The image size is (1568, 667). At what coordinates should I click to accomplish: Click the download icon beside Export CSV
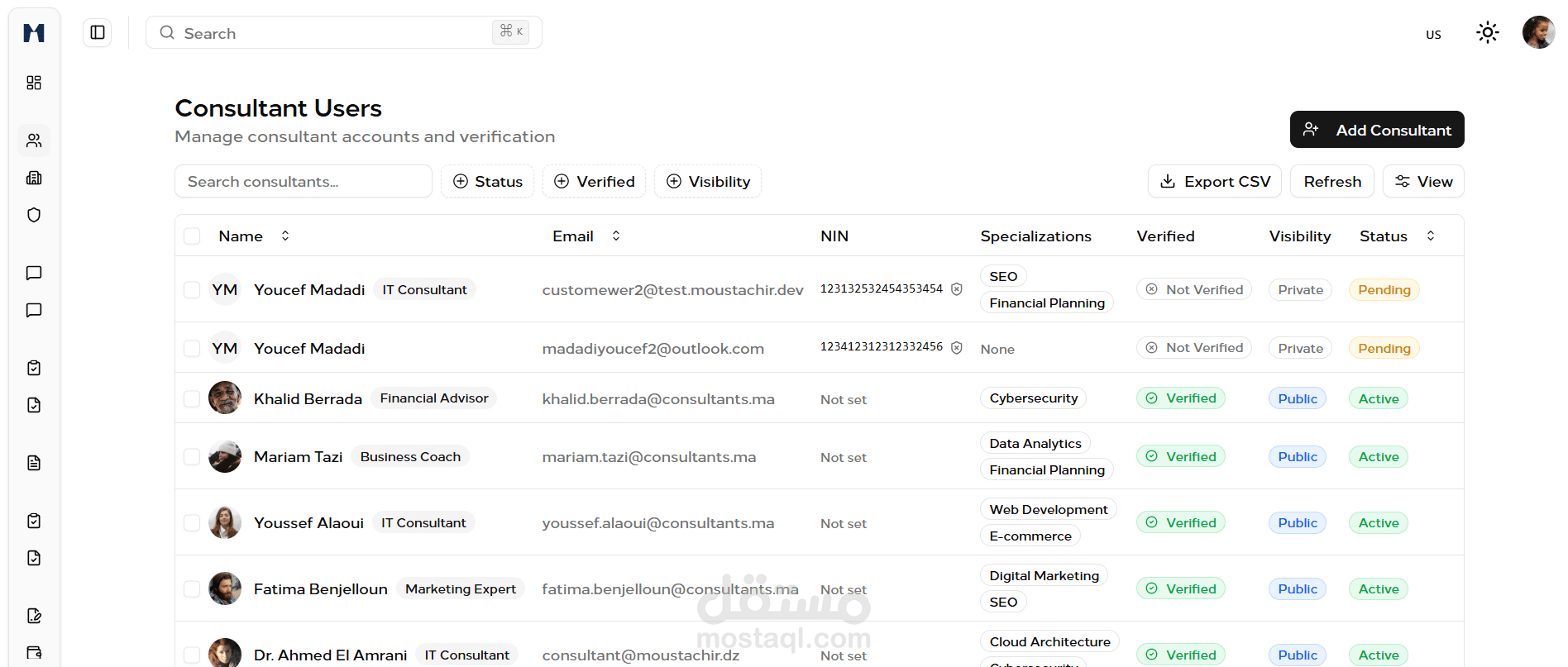click(x=1168, y=181)
